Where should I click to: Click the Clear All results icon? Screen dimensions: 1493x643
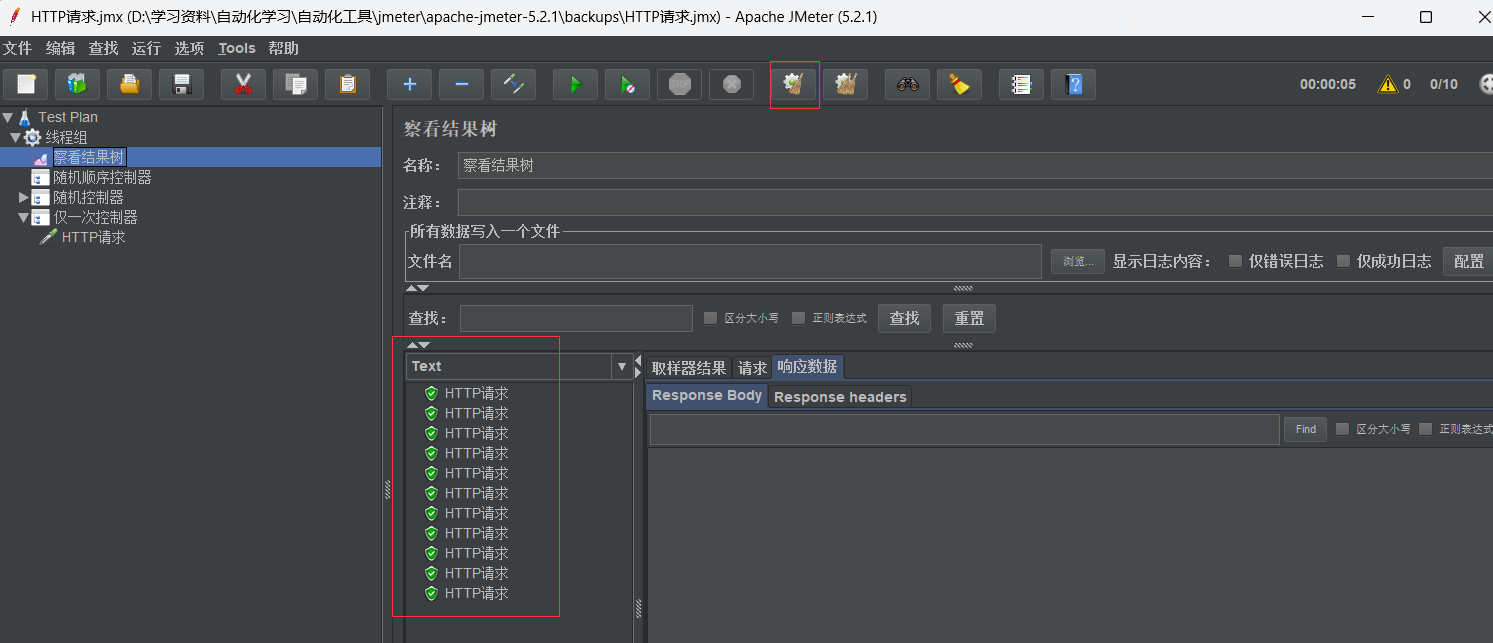click(846, 84)
